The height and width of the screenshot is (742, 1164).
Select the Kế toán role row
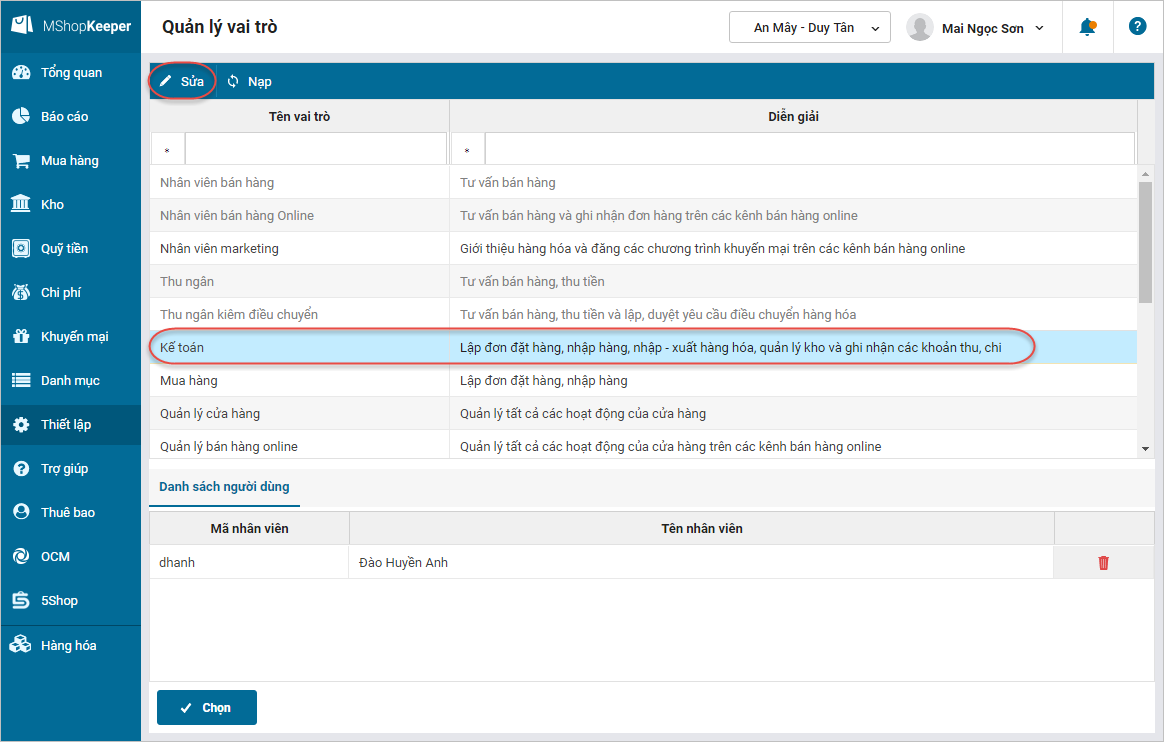coord(643,347)
